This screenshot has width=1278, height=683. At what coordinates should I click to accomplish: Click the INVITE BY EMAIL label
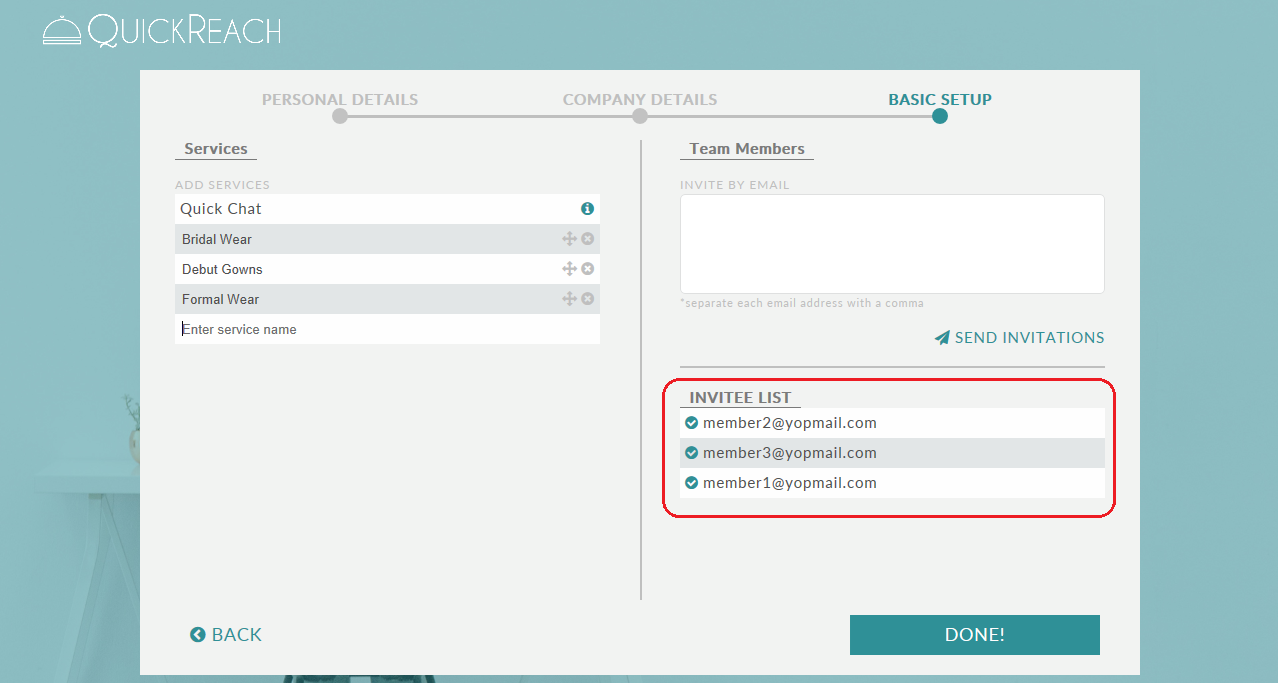point(735,185)
